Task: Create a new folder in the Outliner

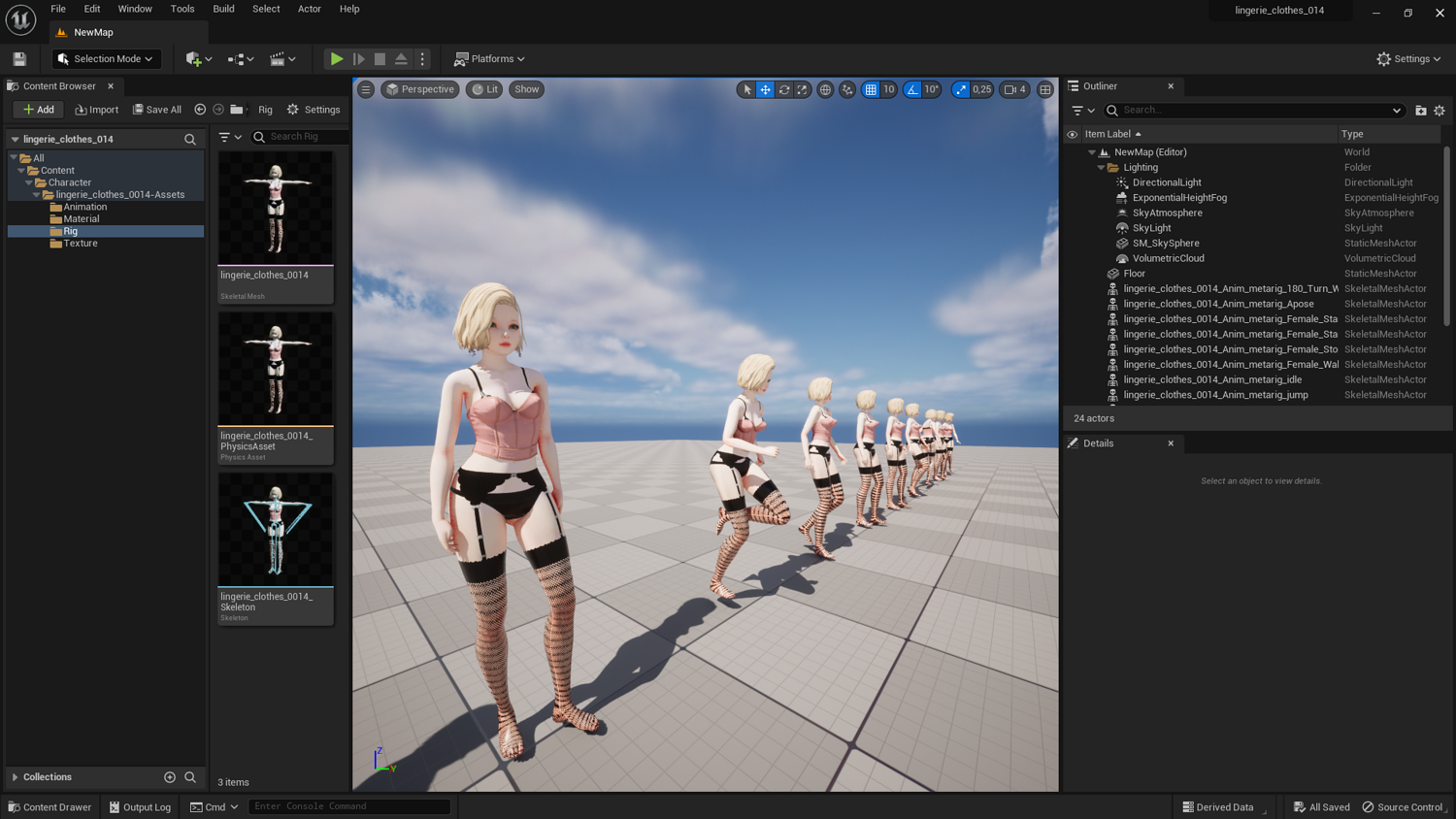Action: tap(1421, 111)
